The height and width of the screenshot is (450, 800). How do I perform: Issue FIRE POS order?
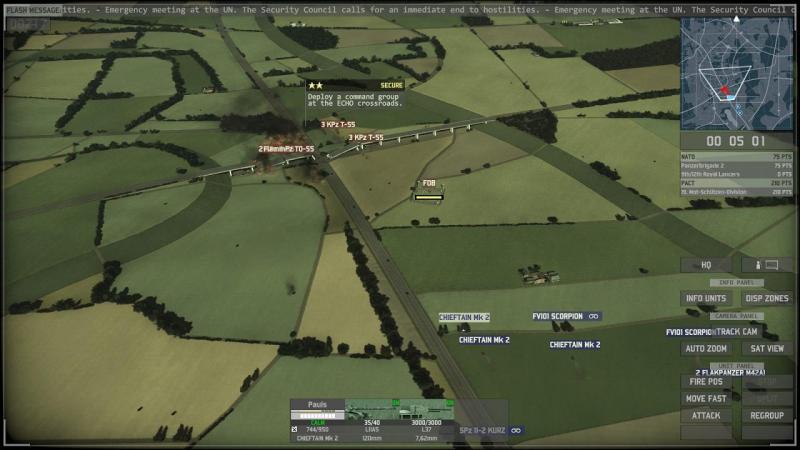pyautogui.click(x=706, y=382)
